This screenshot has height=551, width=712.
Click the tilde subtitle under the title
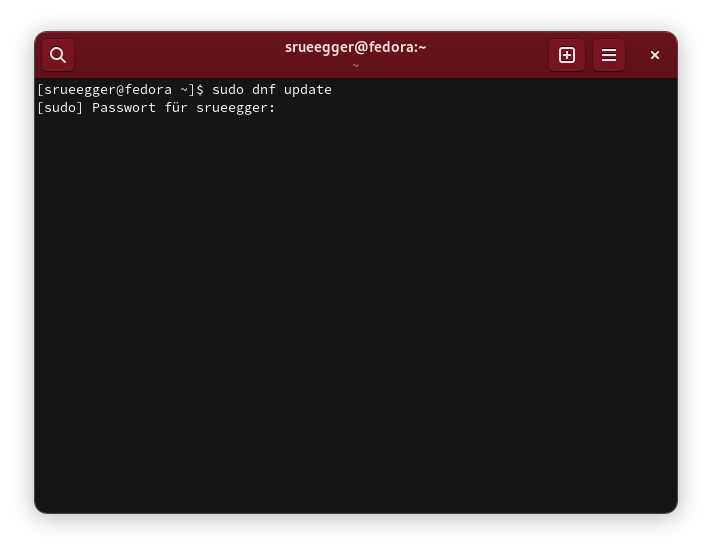click(355, 66)
